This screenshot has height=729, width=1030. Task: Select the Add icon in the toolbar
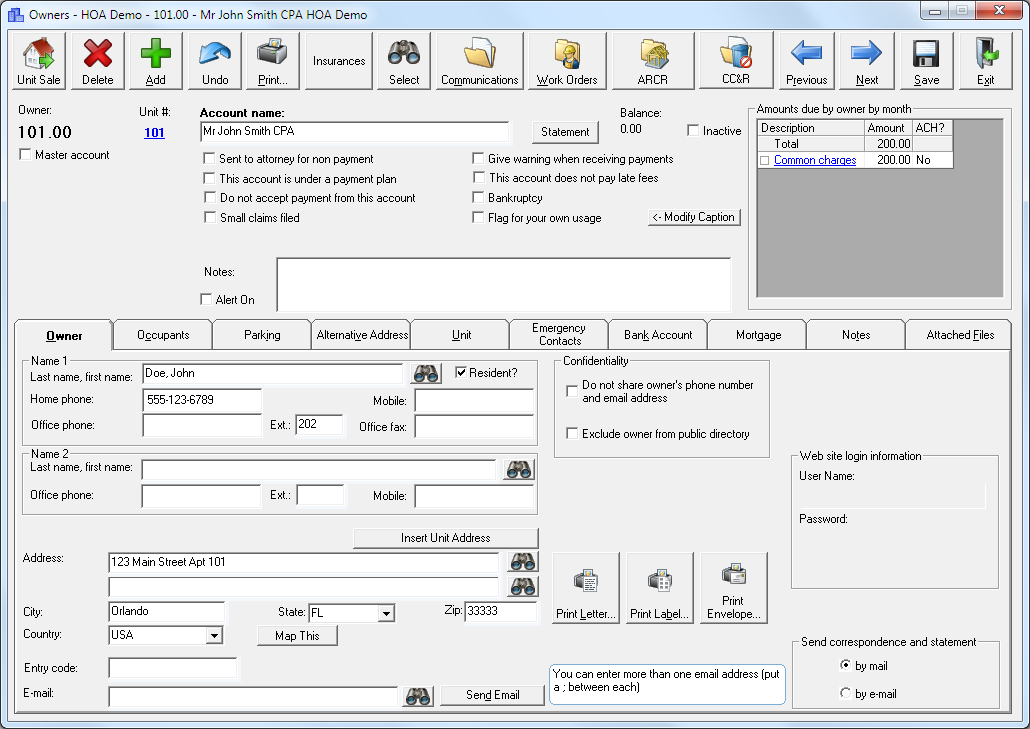[155, 60]
